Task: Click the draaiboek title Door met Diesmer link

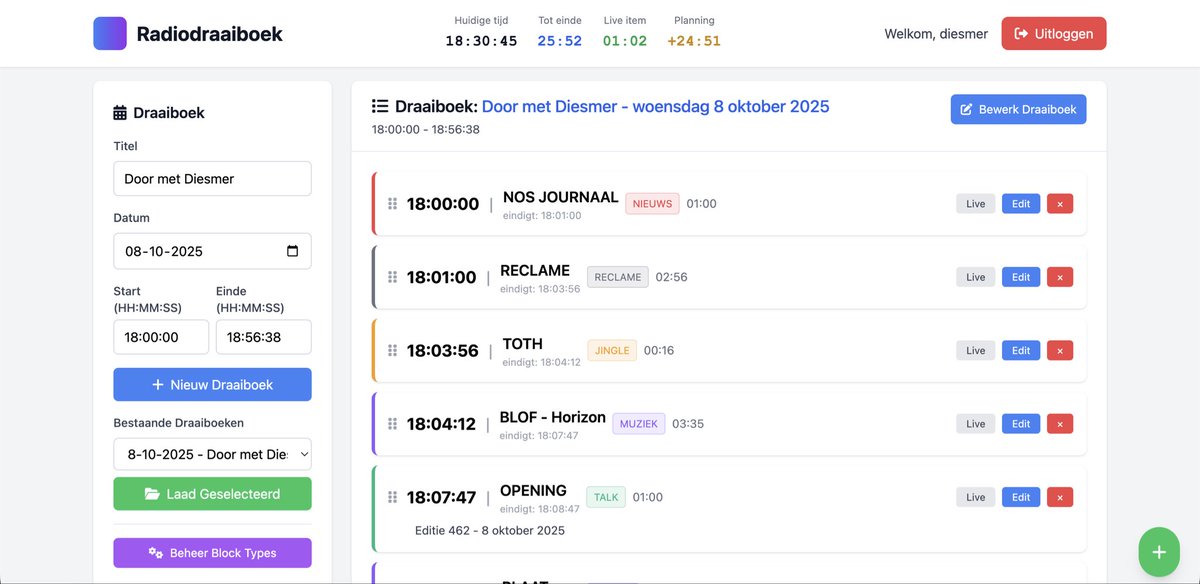Action: [655, 106]
